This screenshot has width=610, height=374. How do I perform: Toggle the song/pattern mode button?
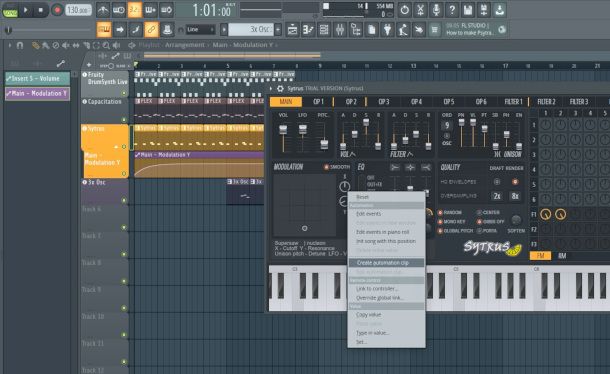[x=10, y=11]
